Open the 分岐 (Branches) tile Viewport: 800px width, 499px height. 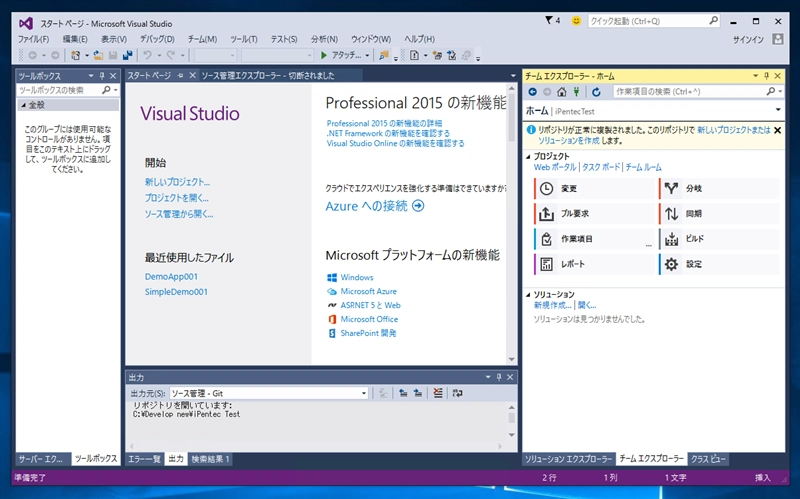coord(719,188)
